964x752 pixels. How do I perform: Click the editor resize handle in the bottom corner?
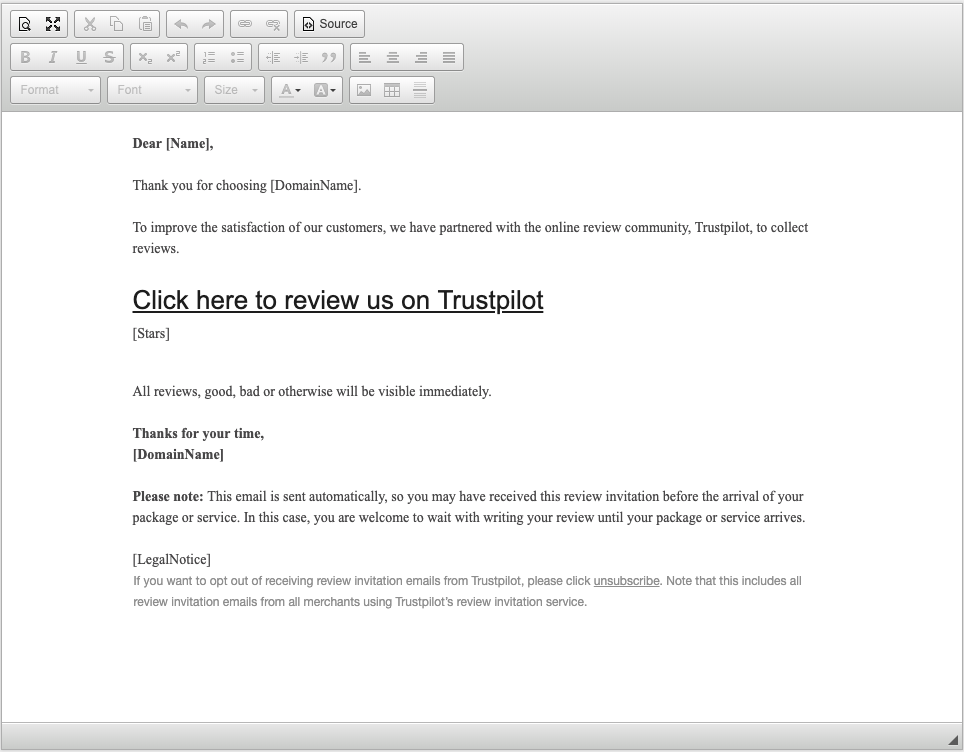point(953,739)
